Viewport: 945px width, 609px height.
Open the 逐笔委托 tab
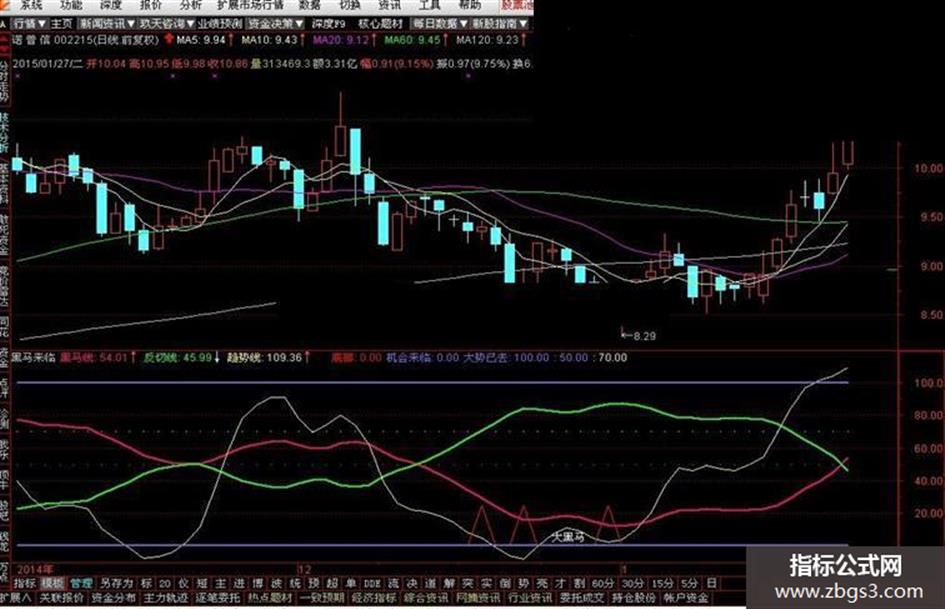click(218, 598)
